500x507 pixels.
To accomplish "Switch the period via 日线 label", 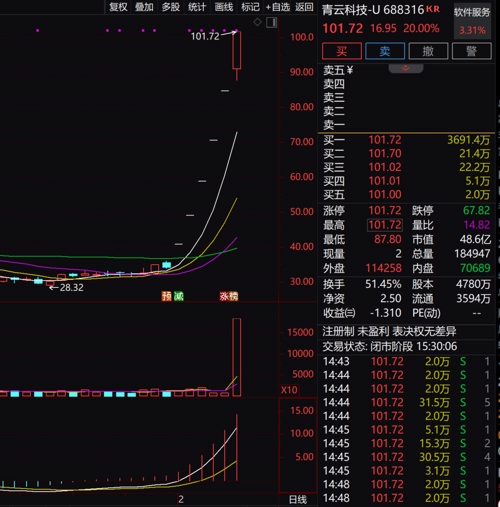I will tap(298, 499).
